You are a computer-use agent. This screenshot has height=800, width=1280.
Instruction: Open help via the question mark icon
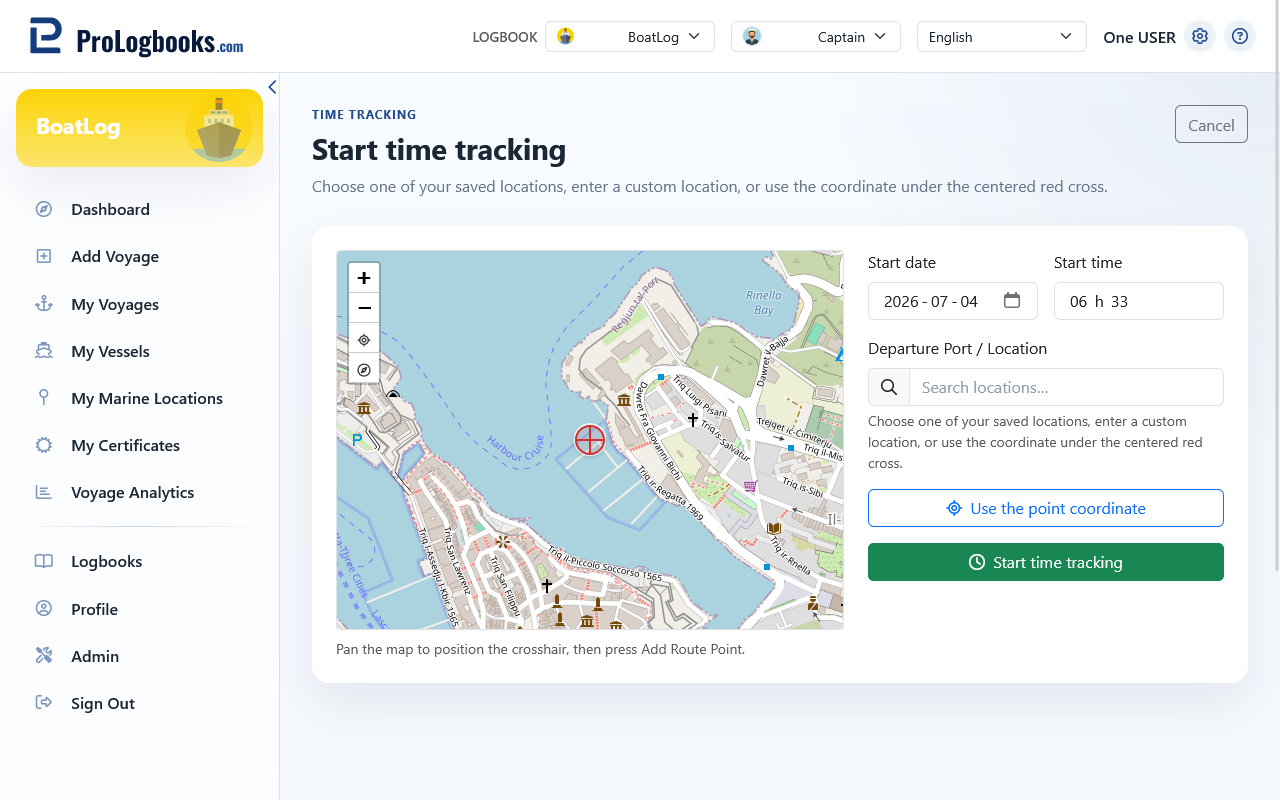1240,37
